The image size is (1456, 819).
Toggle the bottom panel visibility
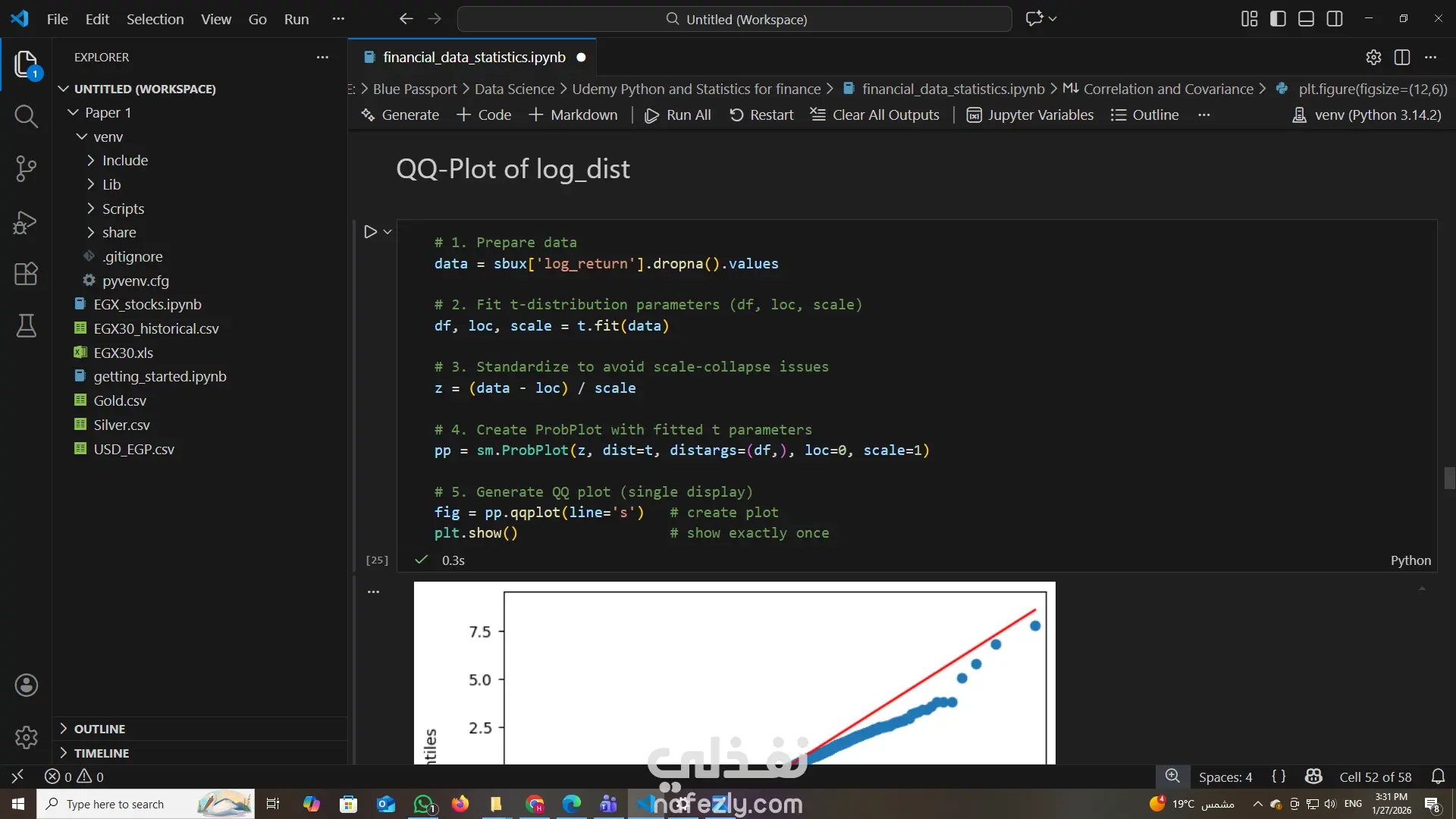1306,19
